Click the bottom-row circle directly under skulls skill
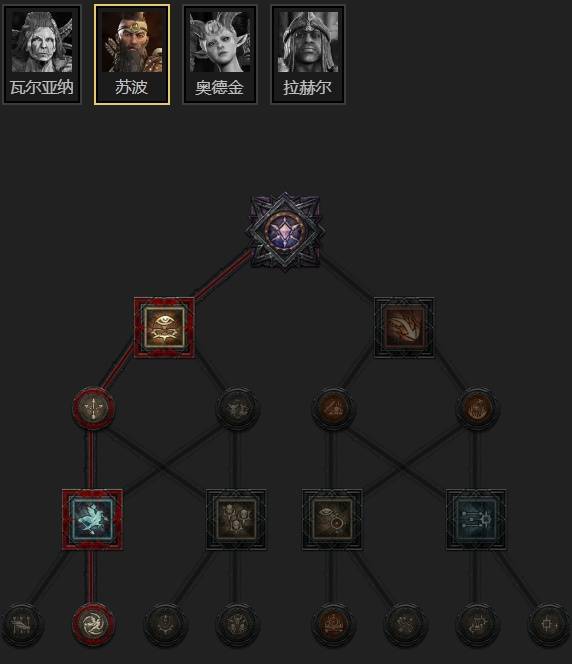Screen dimensions: 572x664 pos(237,624)
